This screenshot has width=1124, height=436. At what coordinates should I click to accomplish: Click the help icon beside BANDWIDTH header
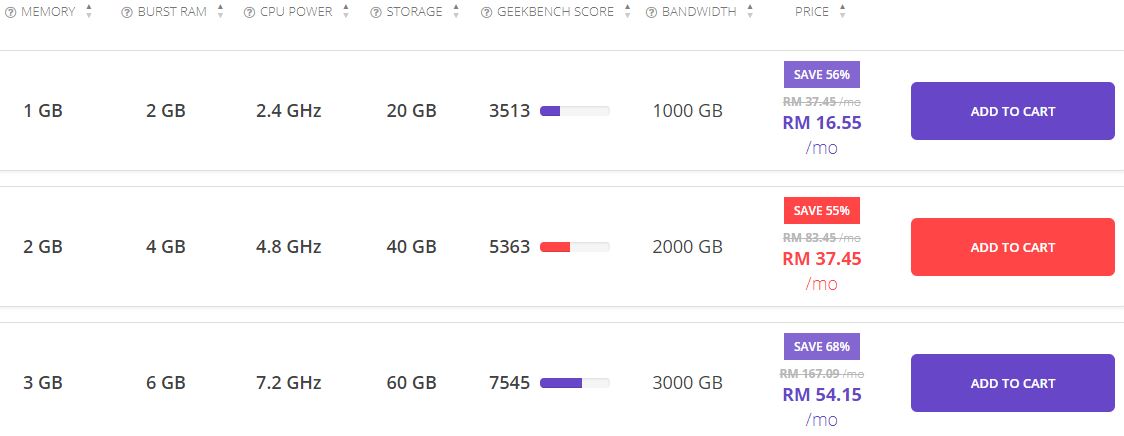652,13
